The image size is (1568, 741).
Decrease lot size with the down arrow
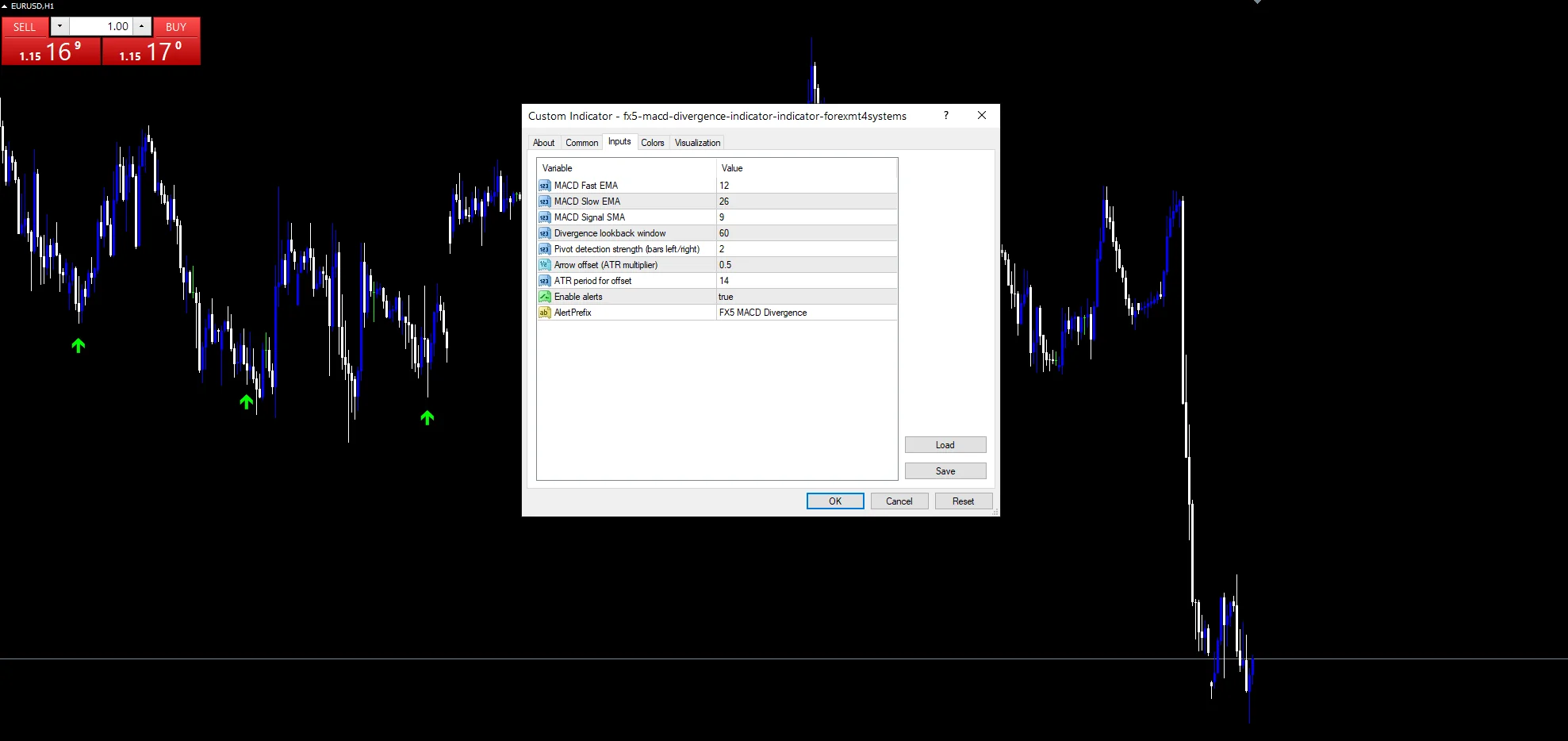pos(59,26)
